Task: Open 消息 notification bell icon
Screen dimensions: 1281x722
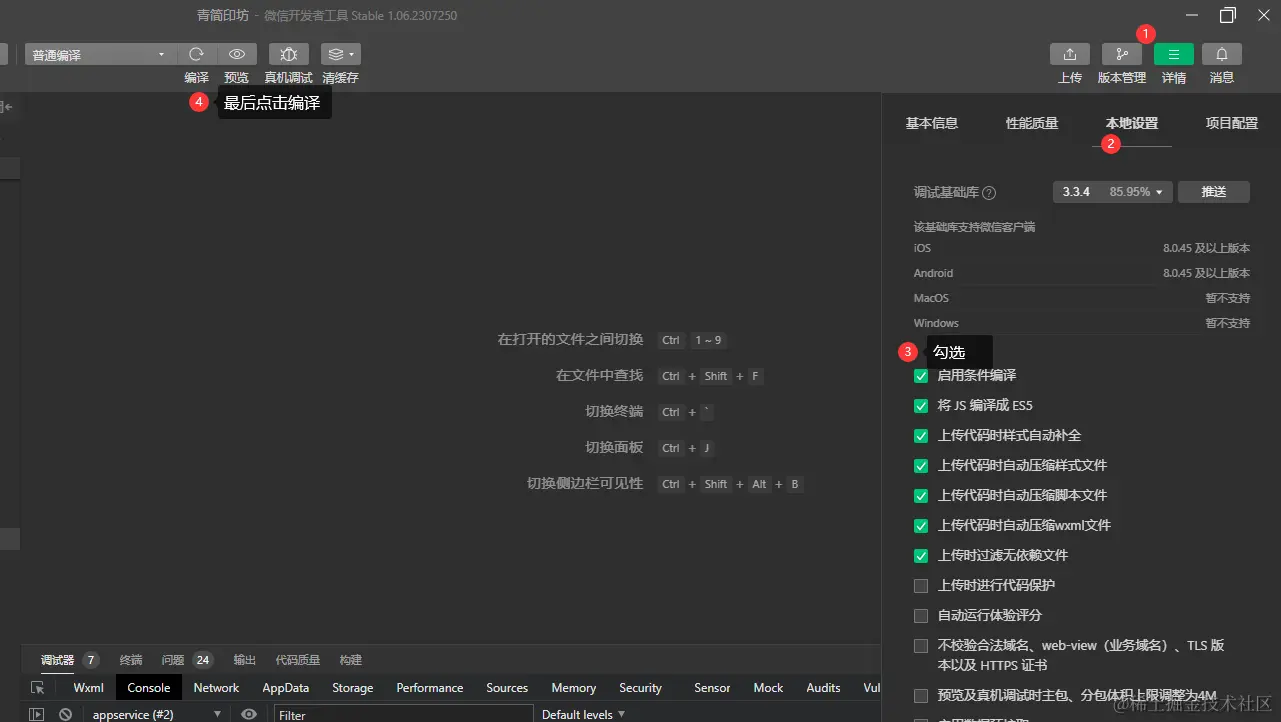Action: tap(1222, 54)
